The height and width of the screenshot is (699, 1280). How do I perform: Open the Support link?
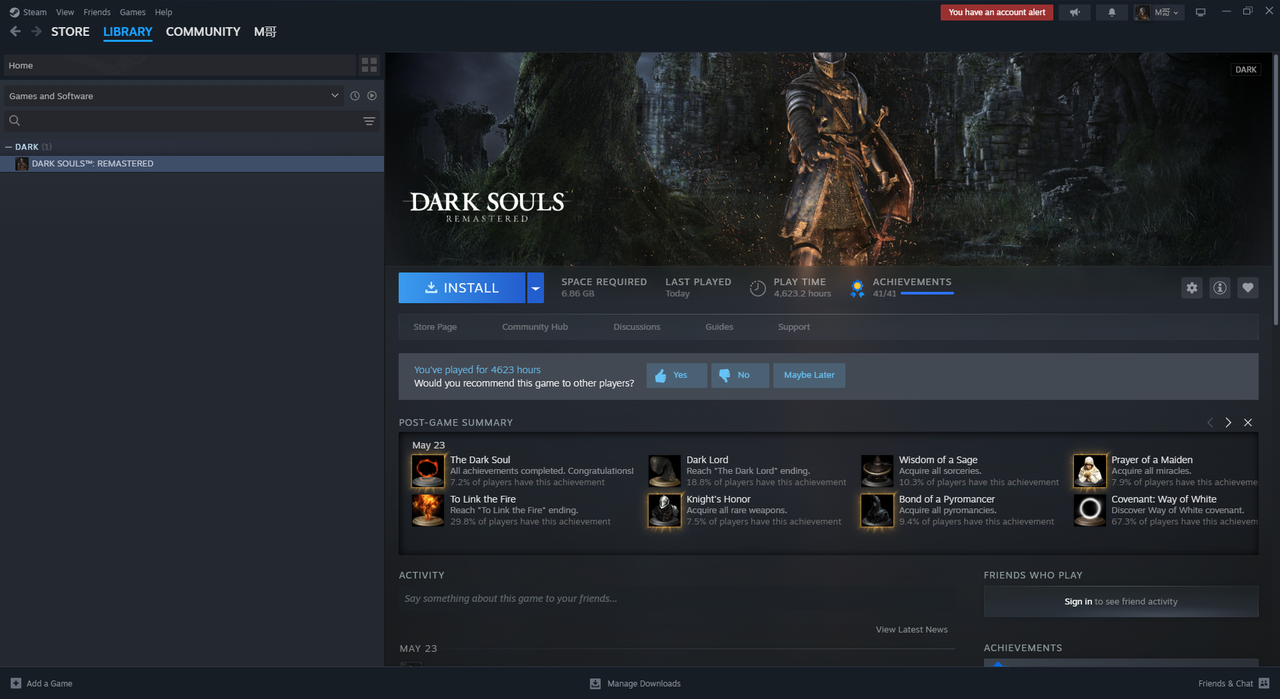tap(794, 327)
